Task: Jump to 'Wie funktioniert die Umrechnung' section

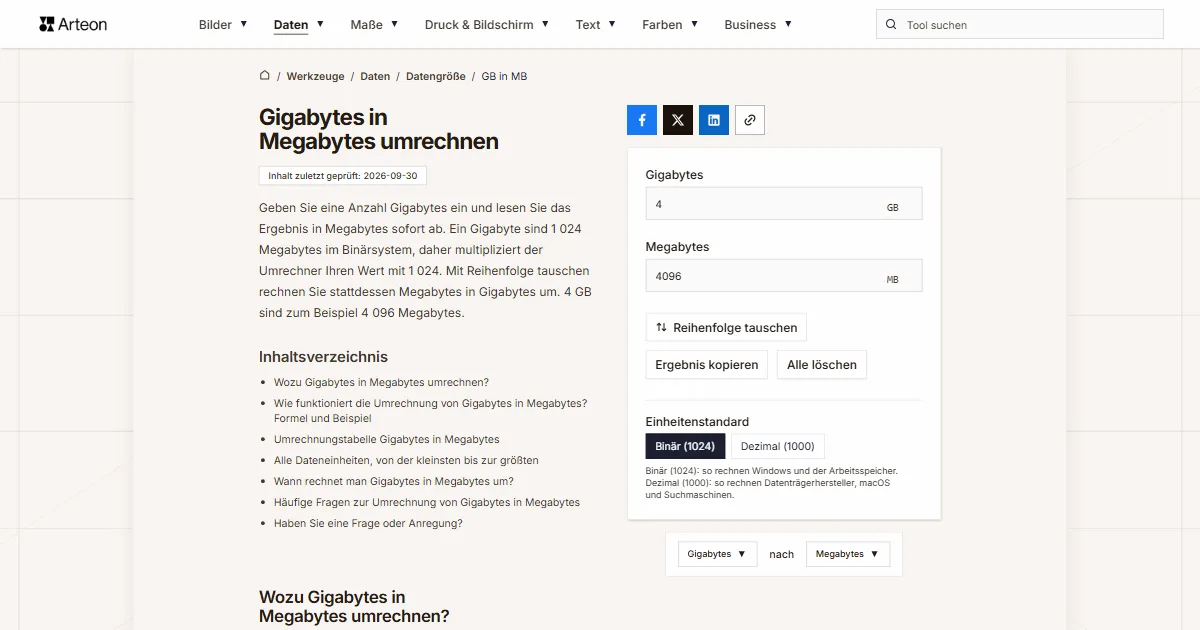Action: tap(430, 411)
